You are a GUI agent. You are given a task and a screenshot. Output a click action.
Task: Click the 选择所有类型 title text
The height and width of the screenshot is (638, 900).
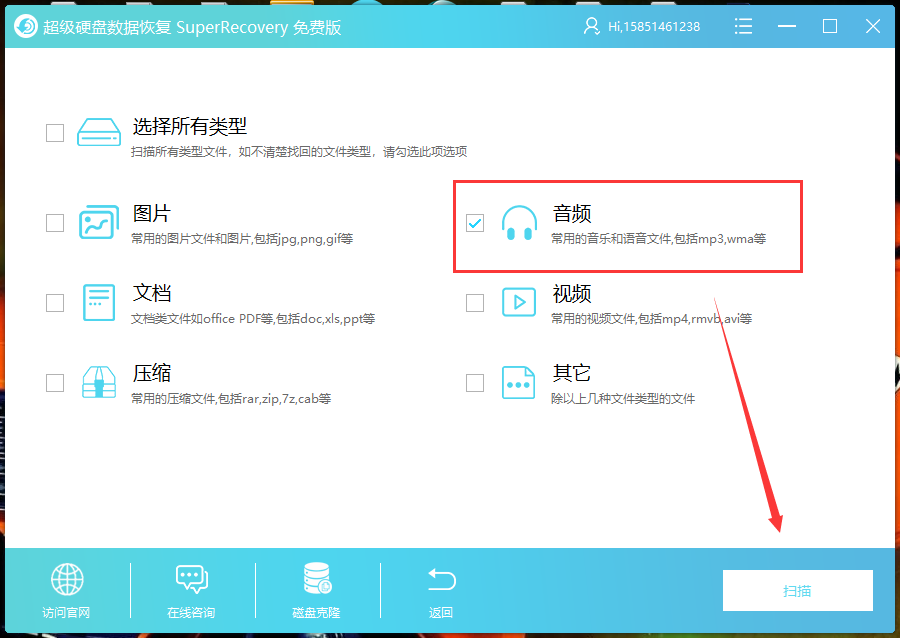tap(190, 126)
